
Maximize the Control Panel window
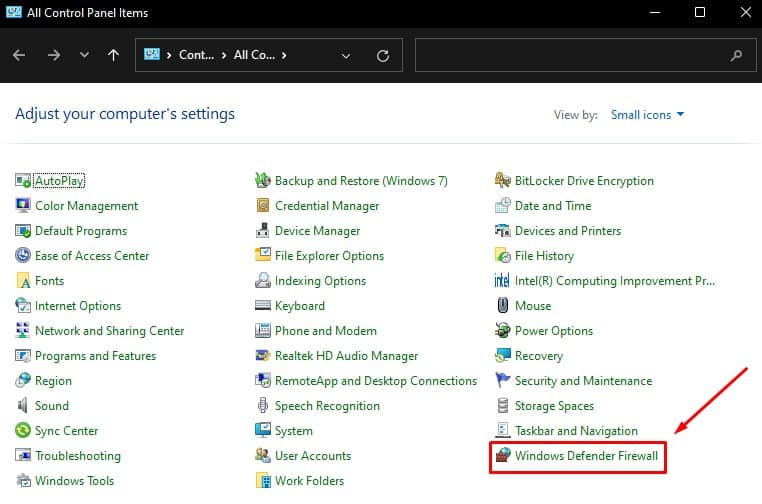(700, 12)
